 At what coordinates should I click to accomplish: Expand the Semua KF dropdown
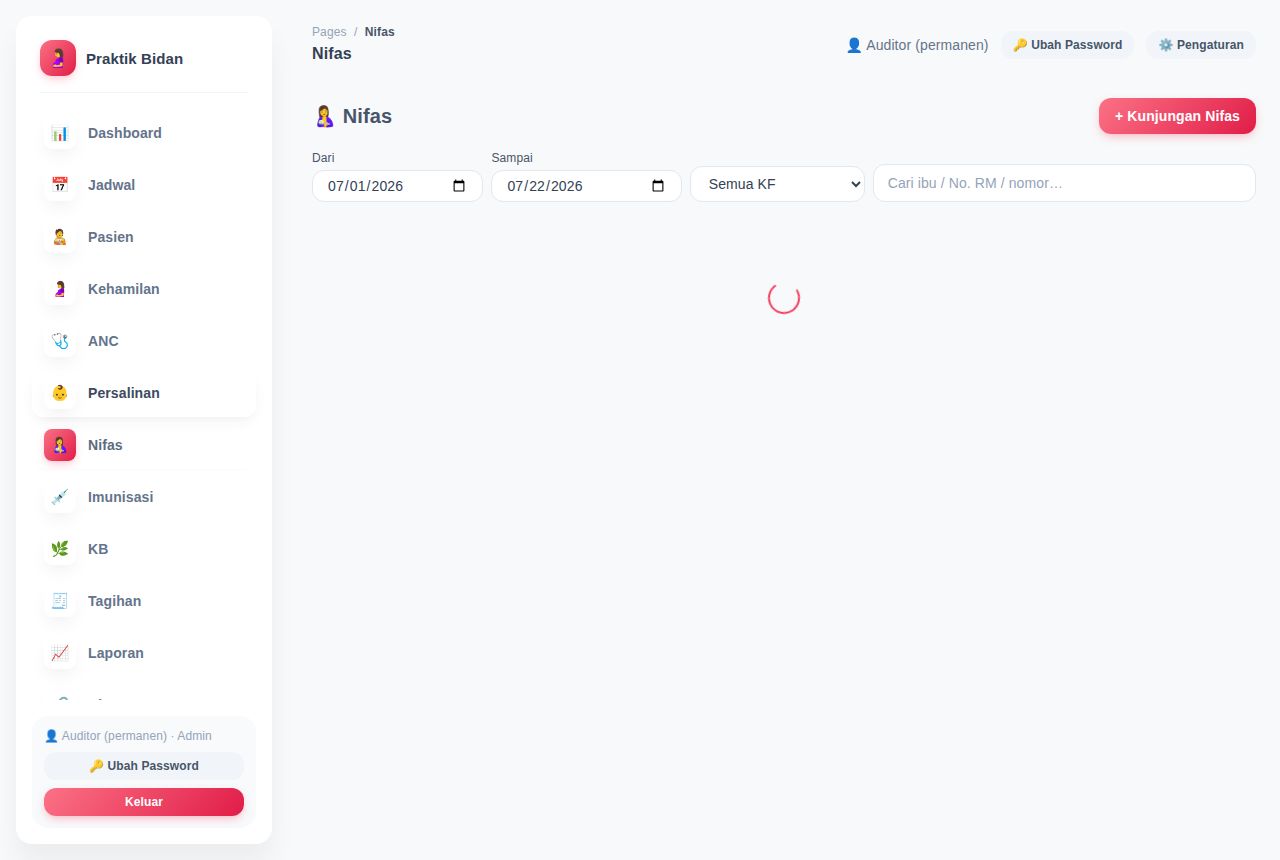click(x=777, y=184)
